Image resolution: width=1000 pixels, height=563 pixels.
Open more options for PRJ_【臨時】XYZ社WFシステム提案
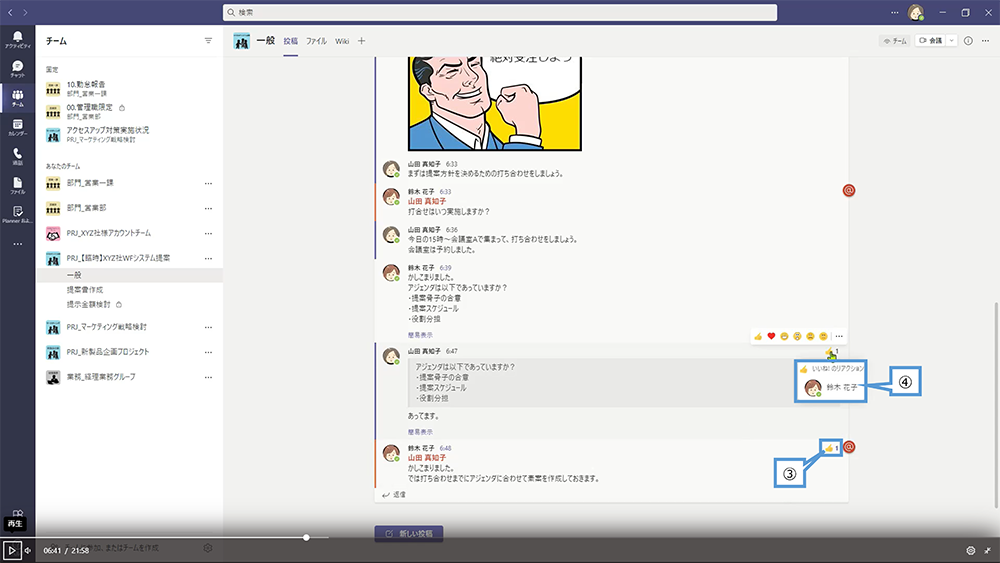coord(208,259)
